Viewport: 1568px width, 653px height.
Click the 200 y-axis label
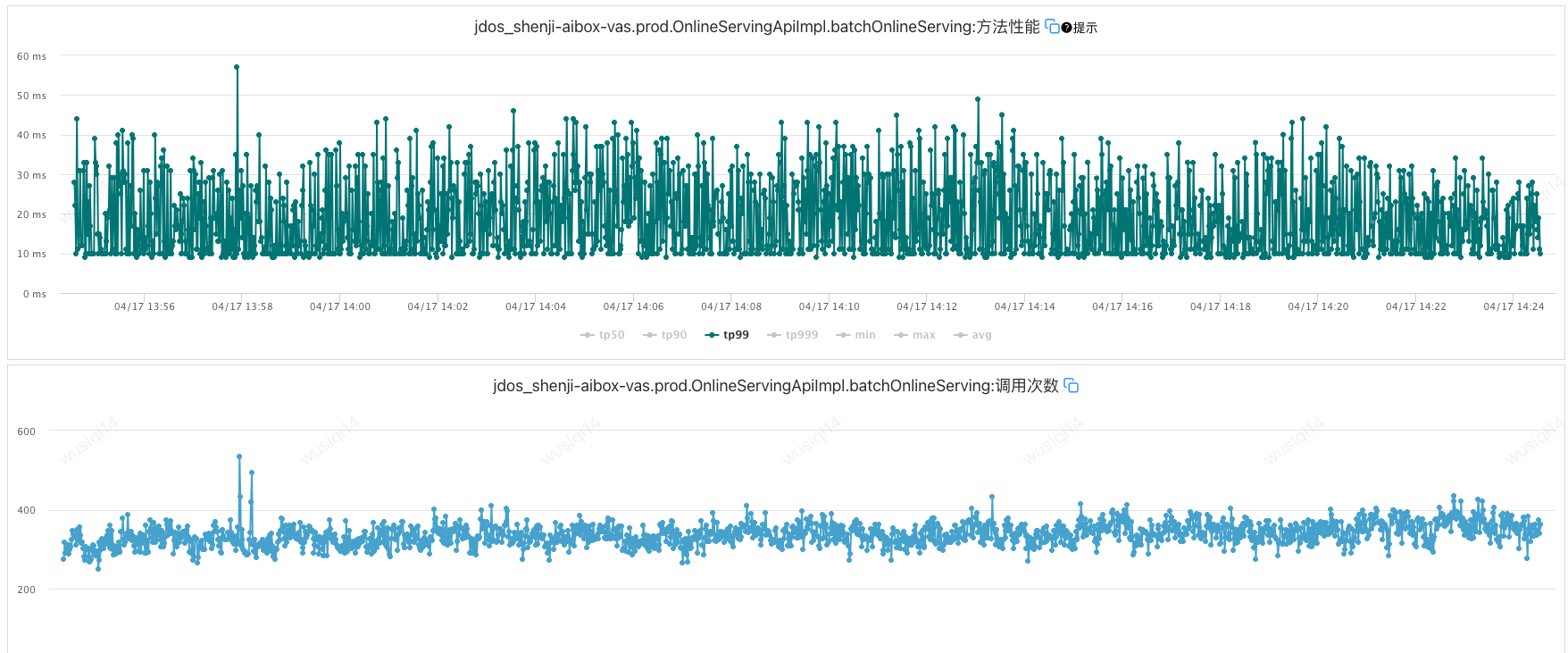point(27,590)
